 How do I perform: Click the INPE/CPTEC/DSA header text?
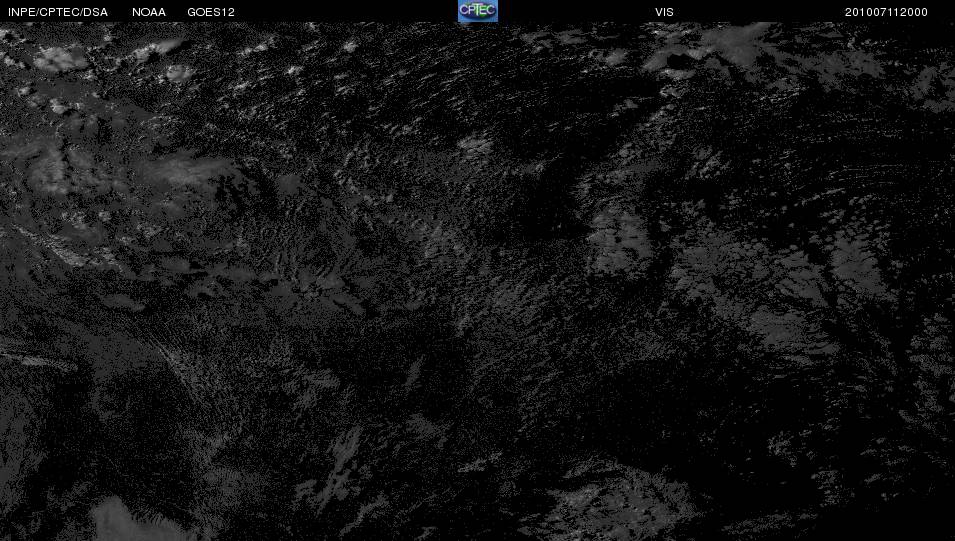tap(58, 12)
